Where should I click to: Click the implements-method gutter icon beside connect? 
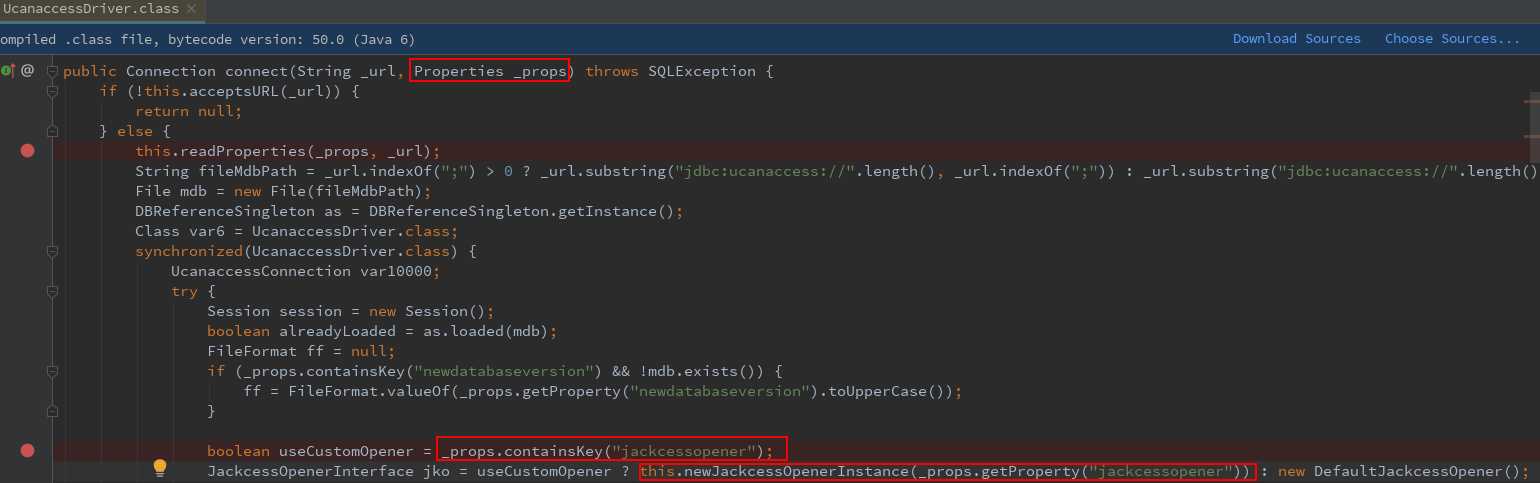[x=8, y=71]
